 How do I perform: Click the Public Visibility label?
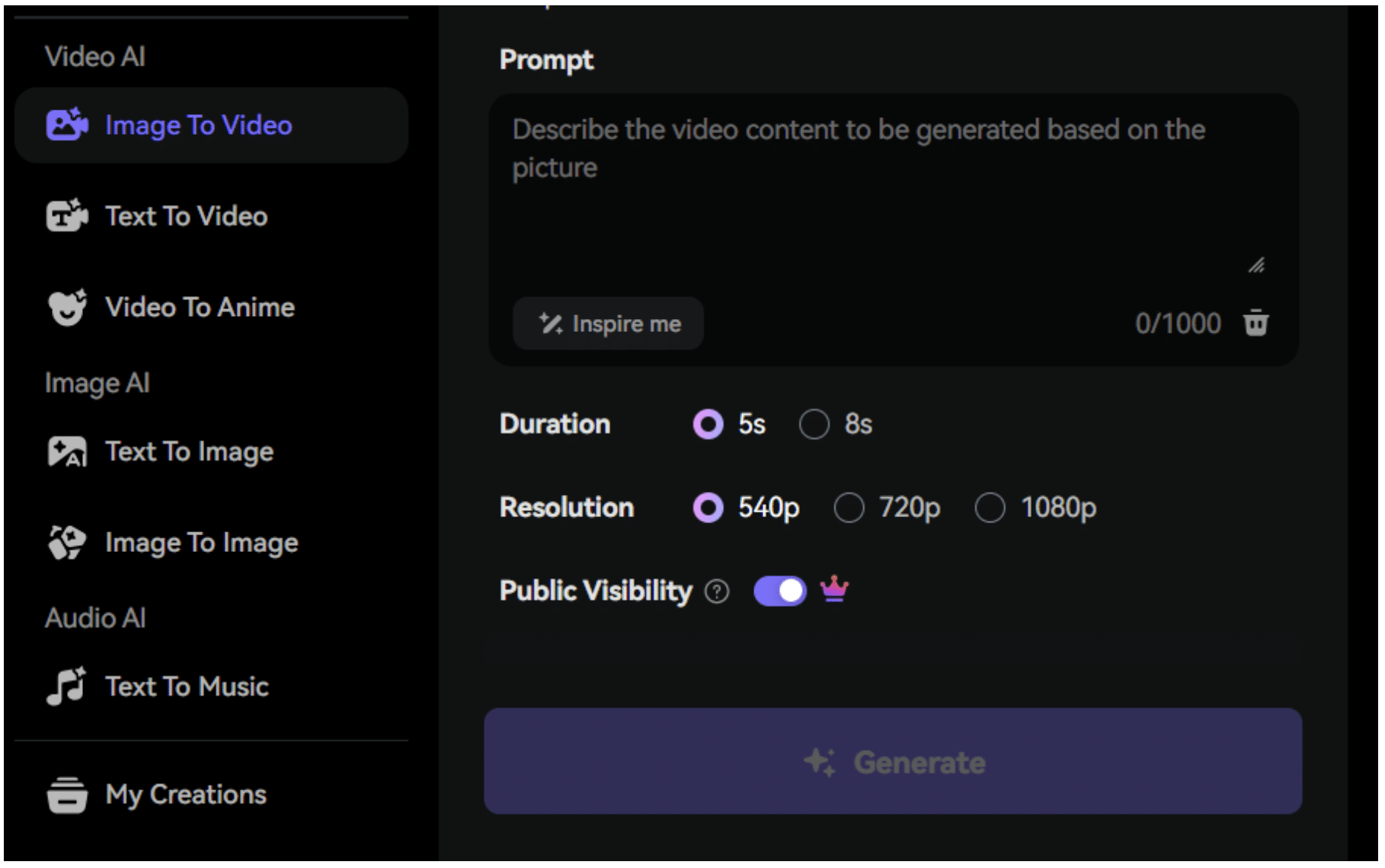coord(596,591)
